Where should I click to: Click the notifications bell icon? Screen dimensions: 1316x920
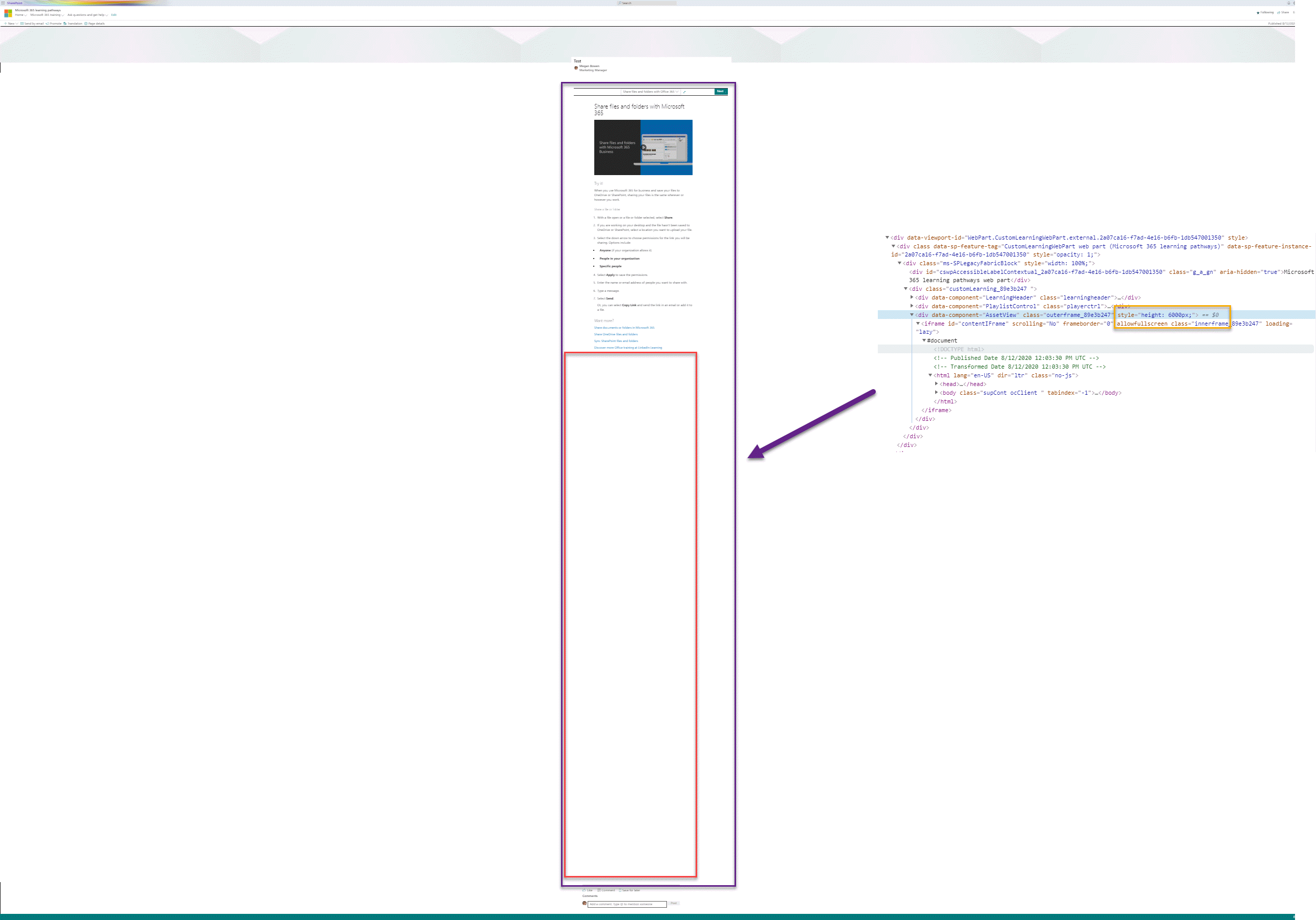pos(1289,3)
